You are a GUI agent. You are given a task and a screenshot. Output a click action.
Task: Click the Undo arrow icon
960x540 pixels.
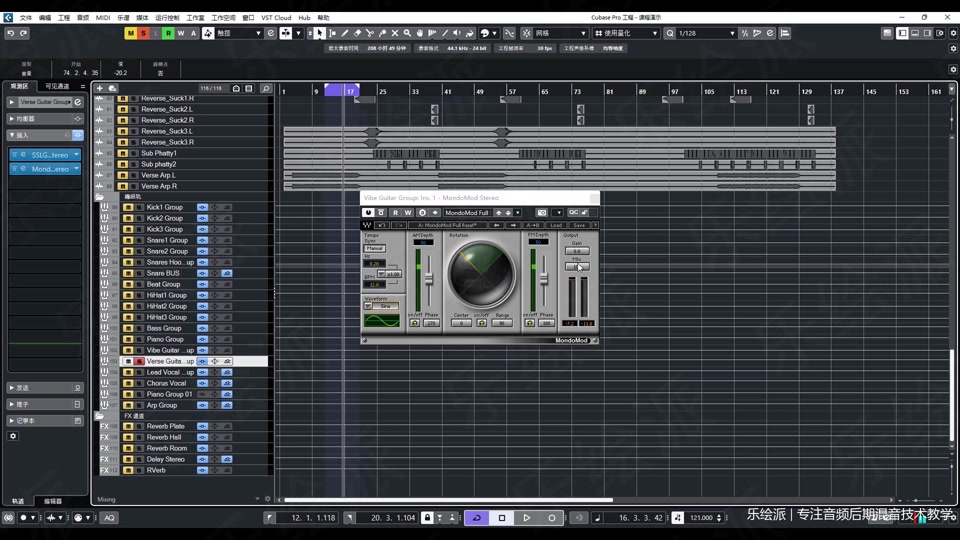(x=11, y=33)
